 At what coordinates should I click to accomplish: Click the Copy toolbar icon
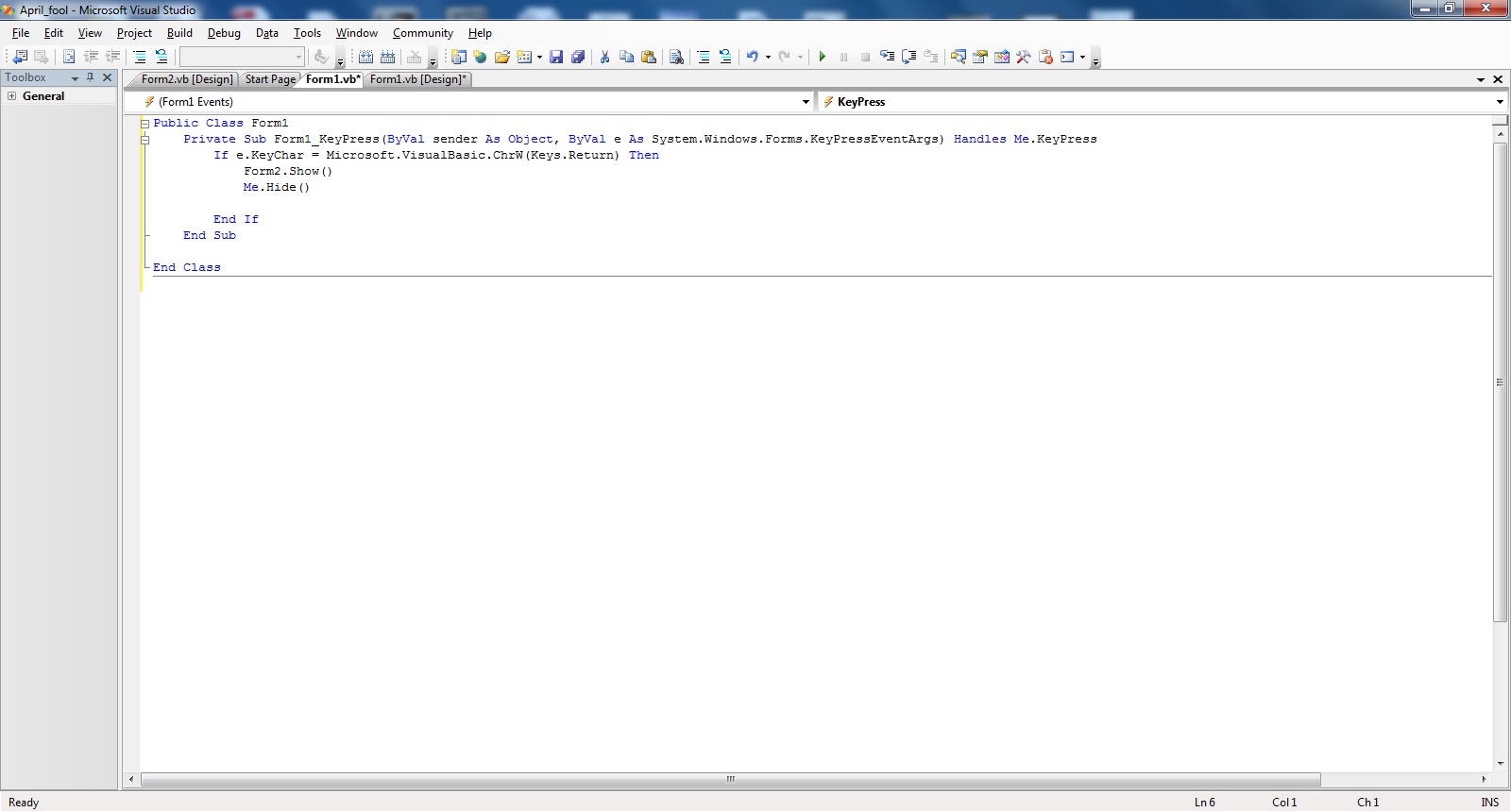[626, 57]
